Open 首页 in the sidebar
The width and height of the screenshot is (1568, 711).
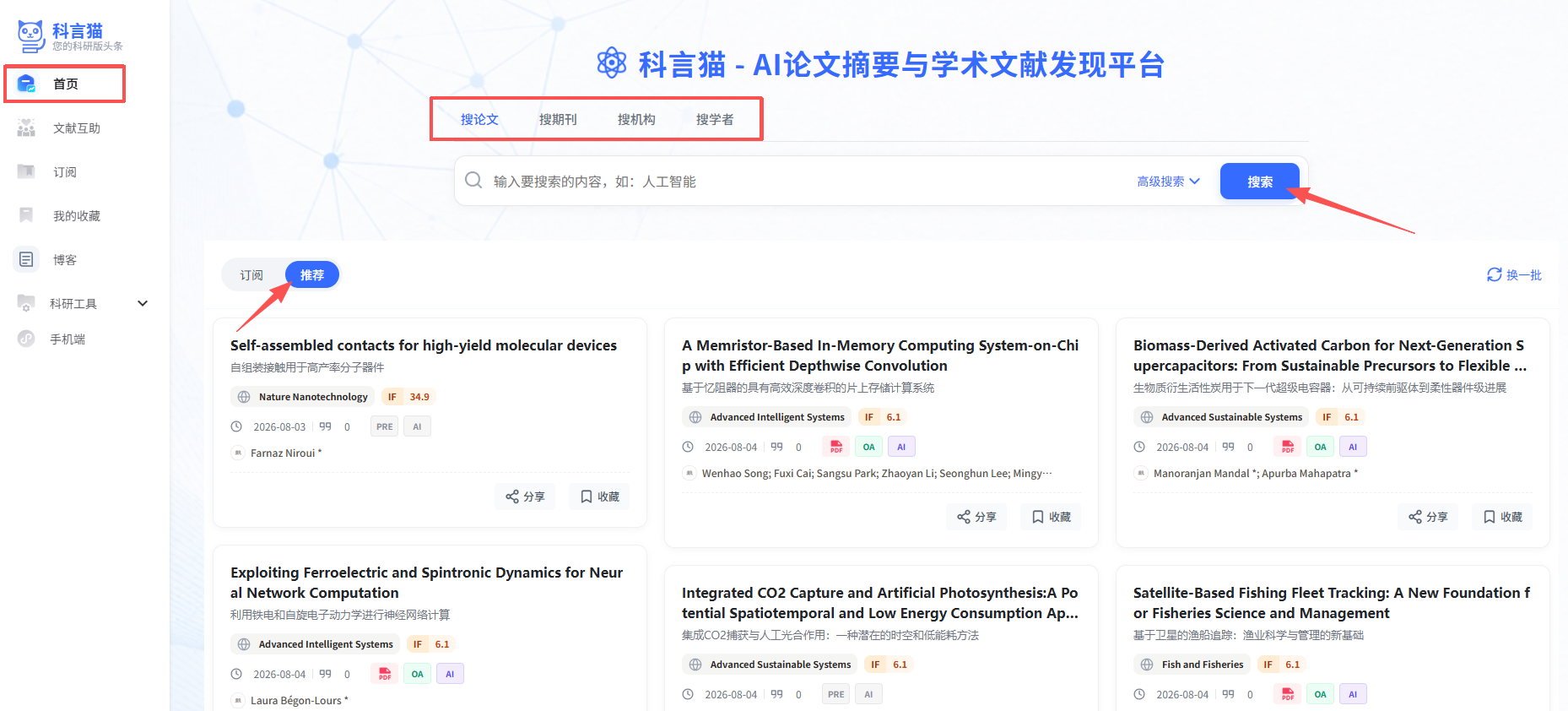[65, 84]
